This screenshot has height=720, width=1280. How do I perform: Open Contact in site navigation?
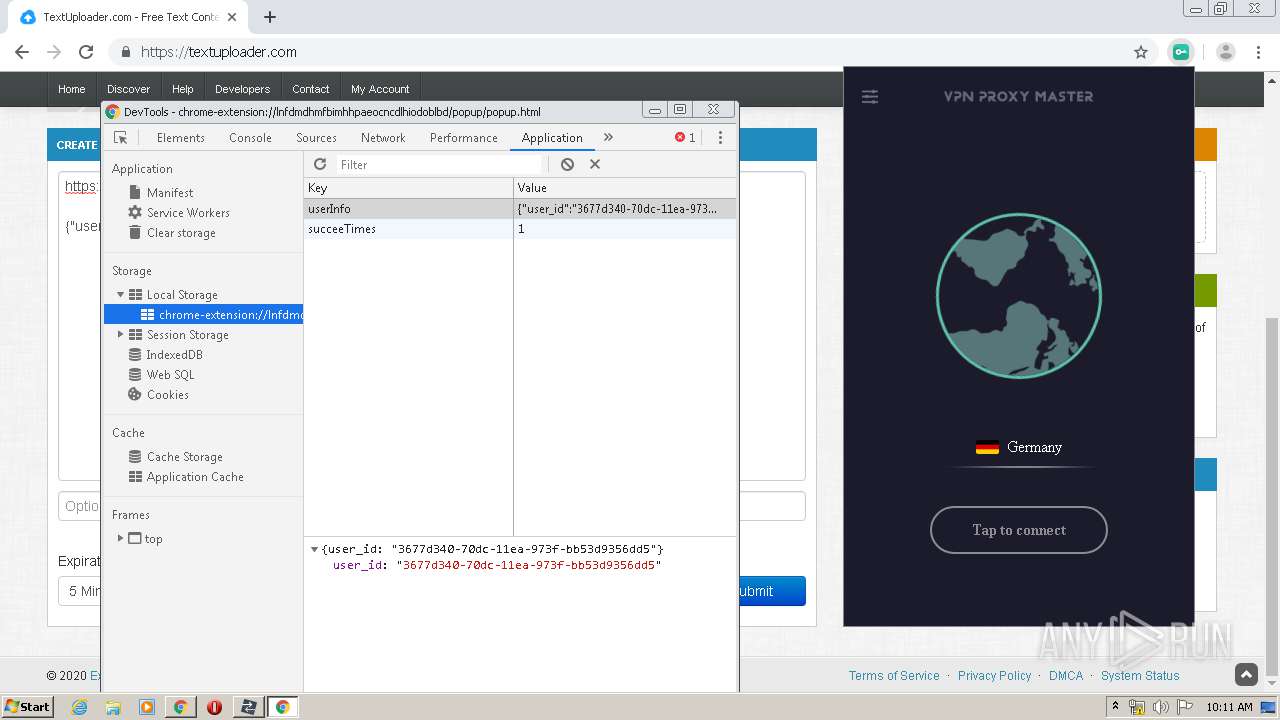(x=310, y=89)
